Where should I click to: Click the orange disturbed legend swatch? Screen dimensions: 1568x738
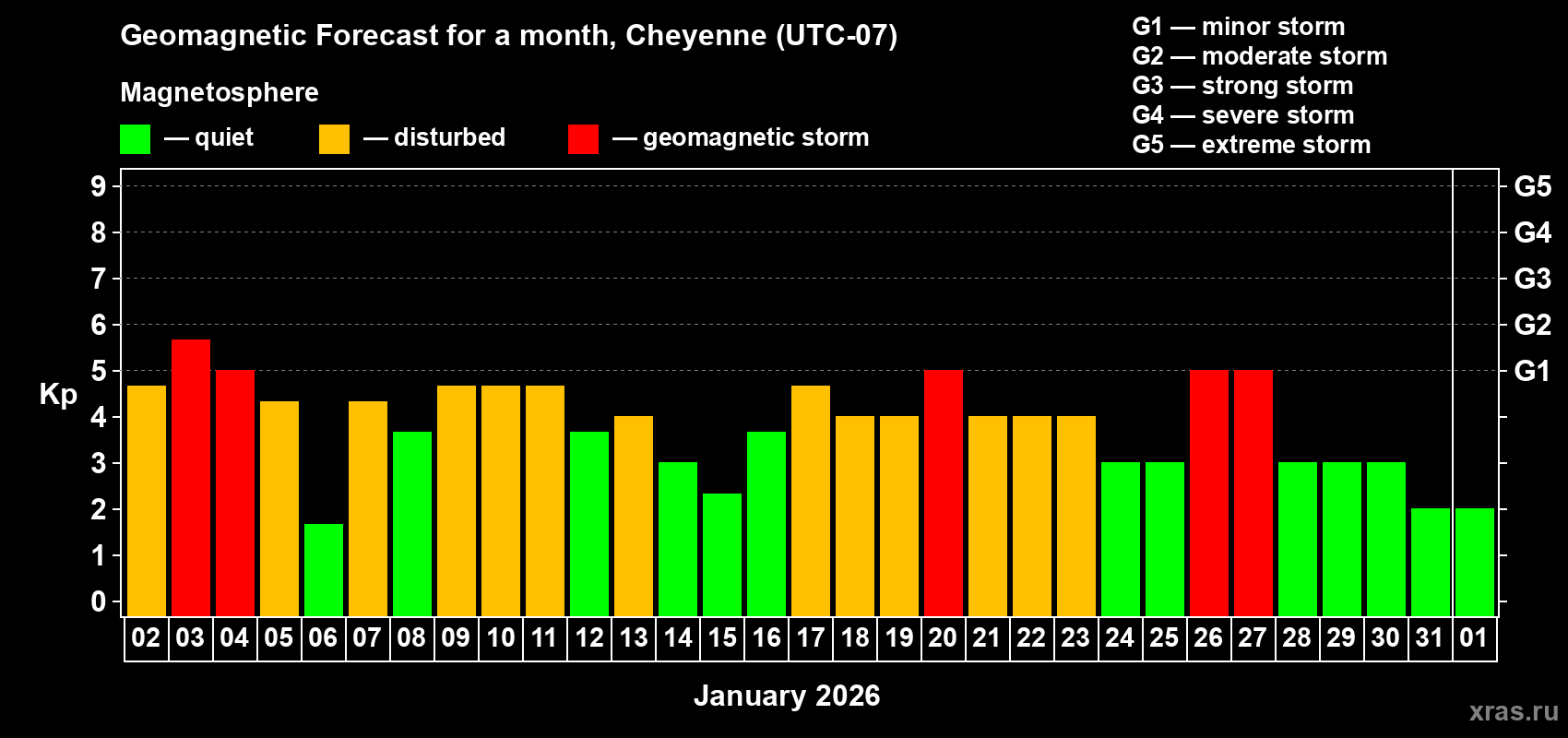(334, 139)
